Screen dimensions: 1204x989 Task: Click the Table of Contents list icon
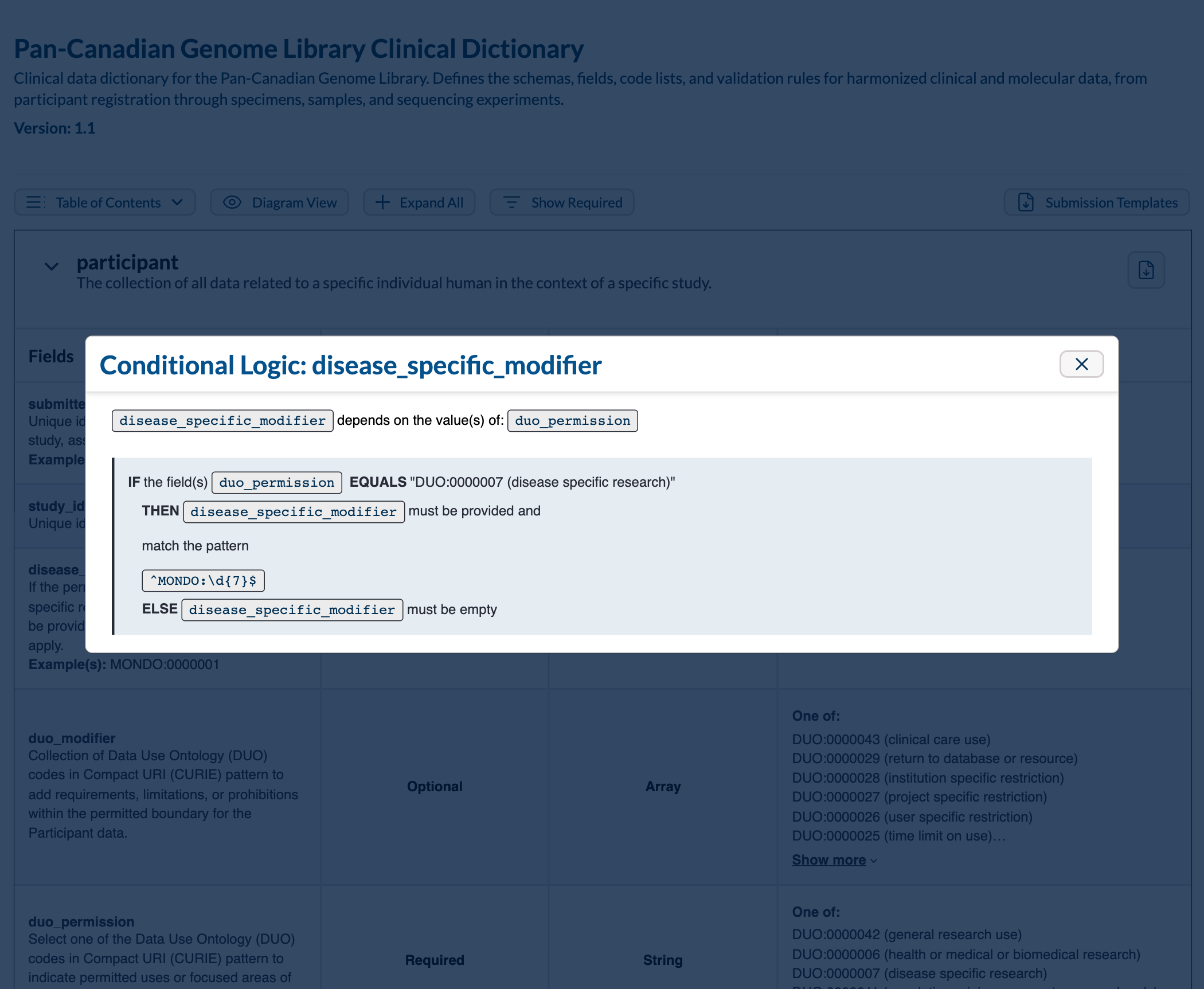36,202
